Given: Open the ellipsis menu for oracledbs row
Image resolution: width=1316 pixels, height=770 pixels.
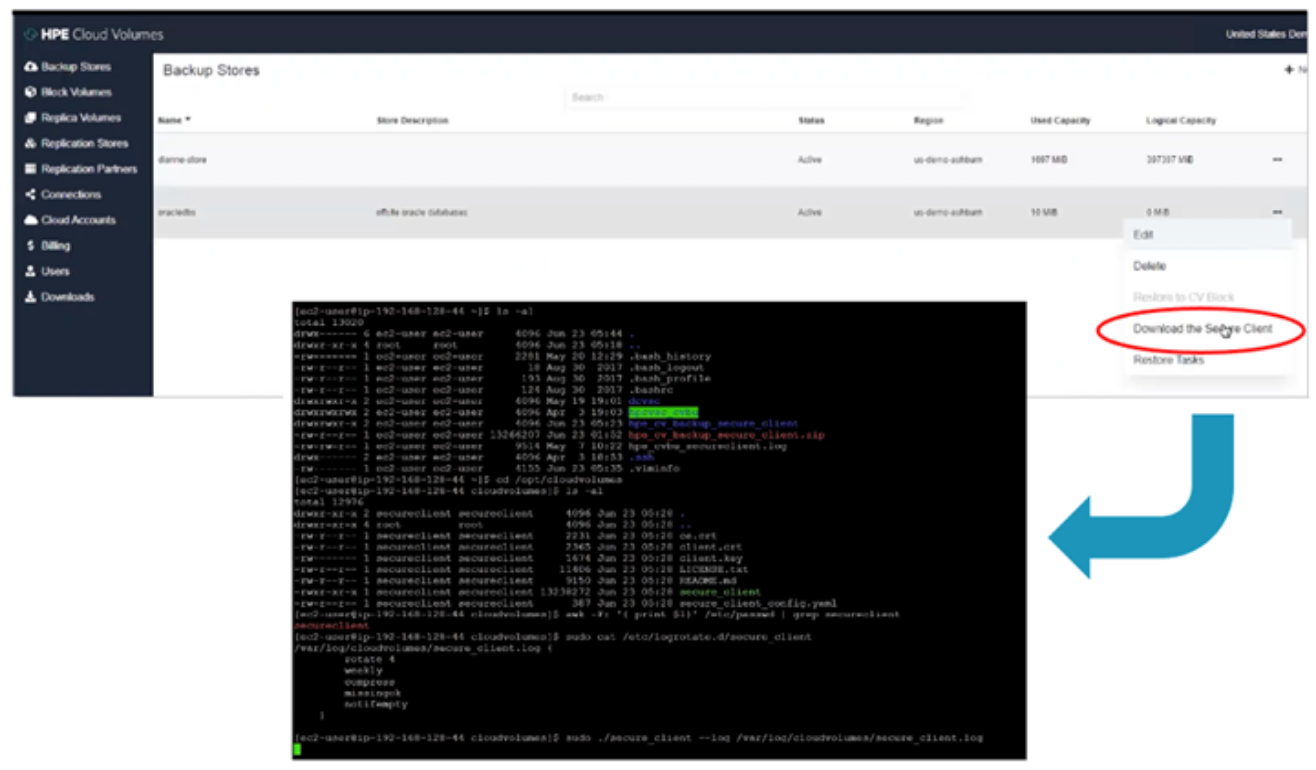Looking at the screenshot, I should tap(1277, 212).
